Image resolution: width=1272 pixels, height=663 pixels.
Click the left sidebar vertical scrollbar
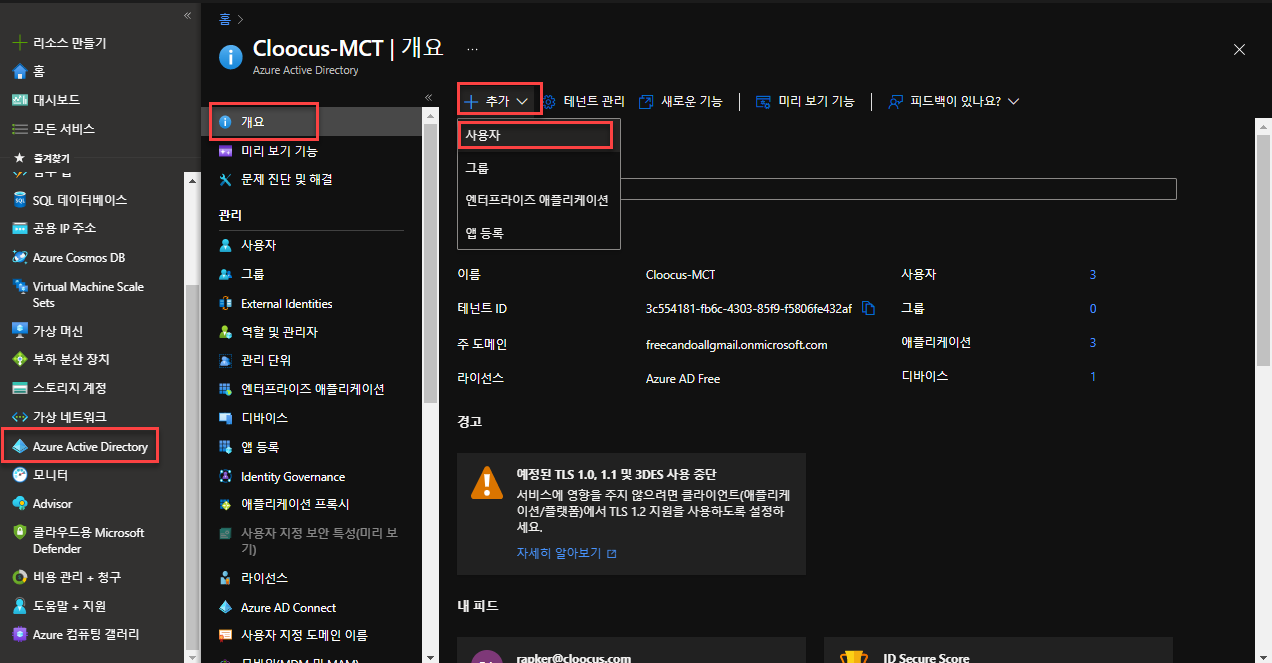tap(192, 465)
